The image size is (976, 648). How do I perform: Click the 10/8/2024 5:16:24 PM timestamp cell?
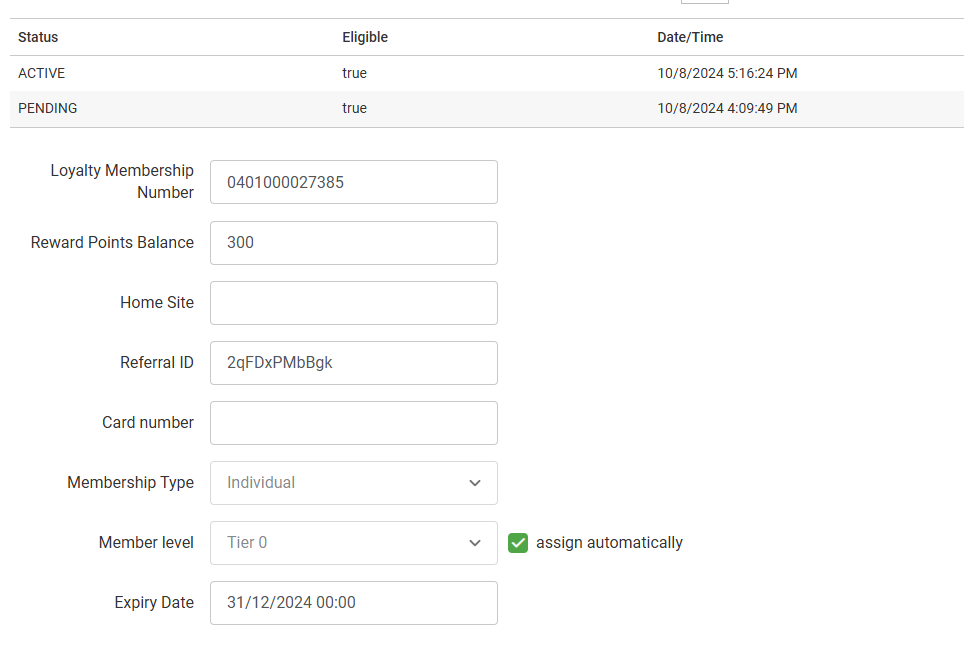click(727, 73)
